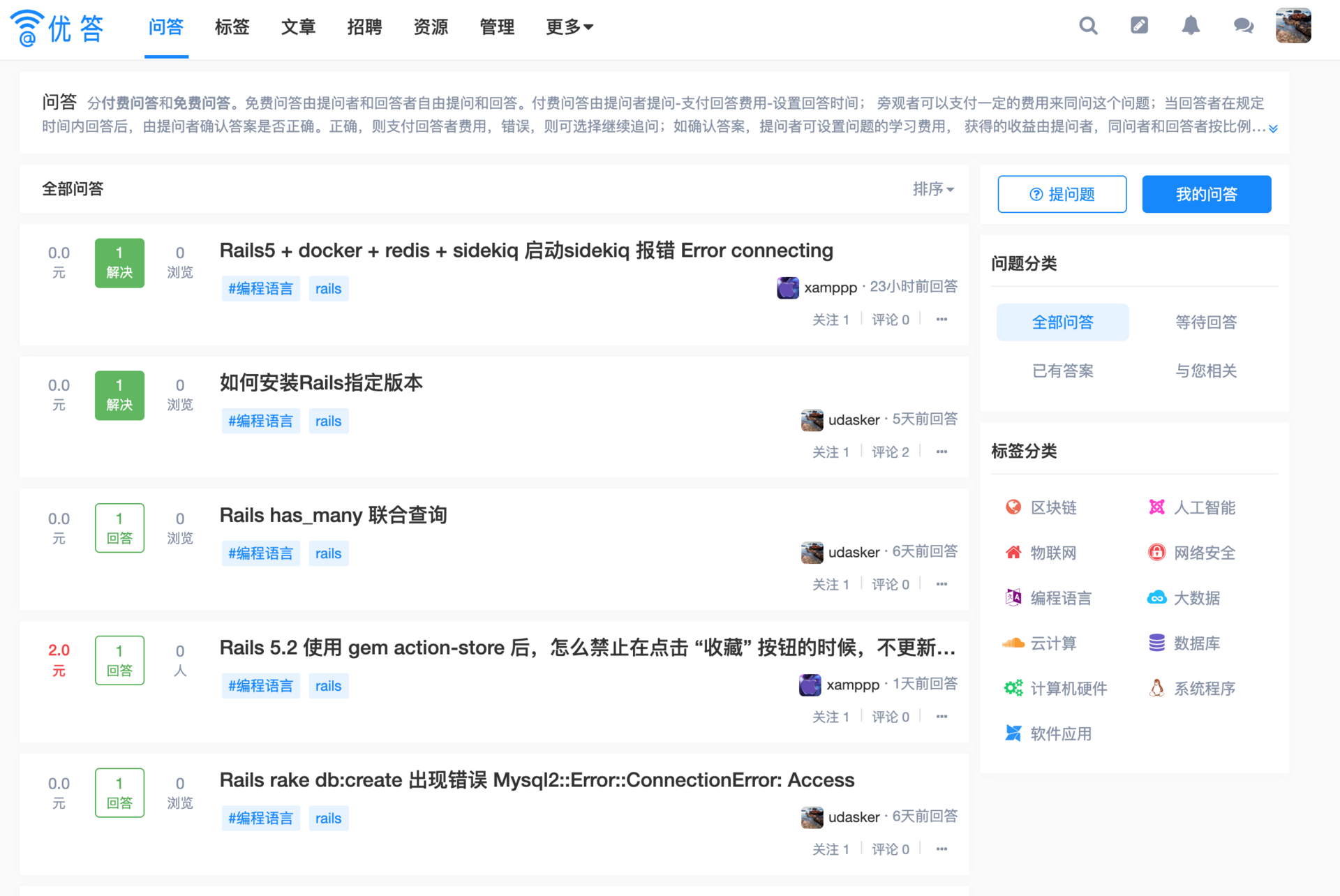This screenshot has width=1340, height=896.
Task: Click username udasker on rake db:create question
Action: [x=854, y=817]
